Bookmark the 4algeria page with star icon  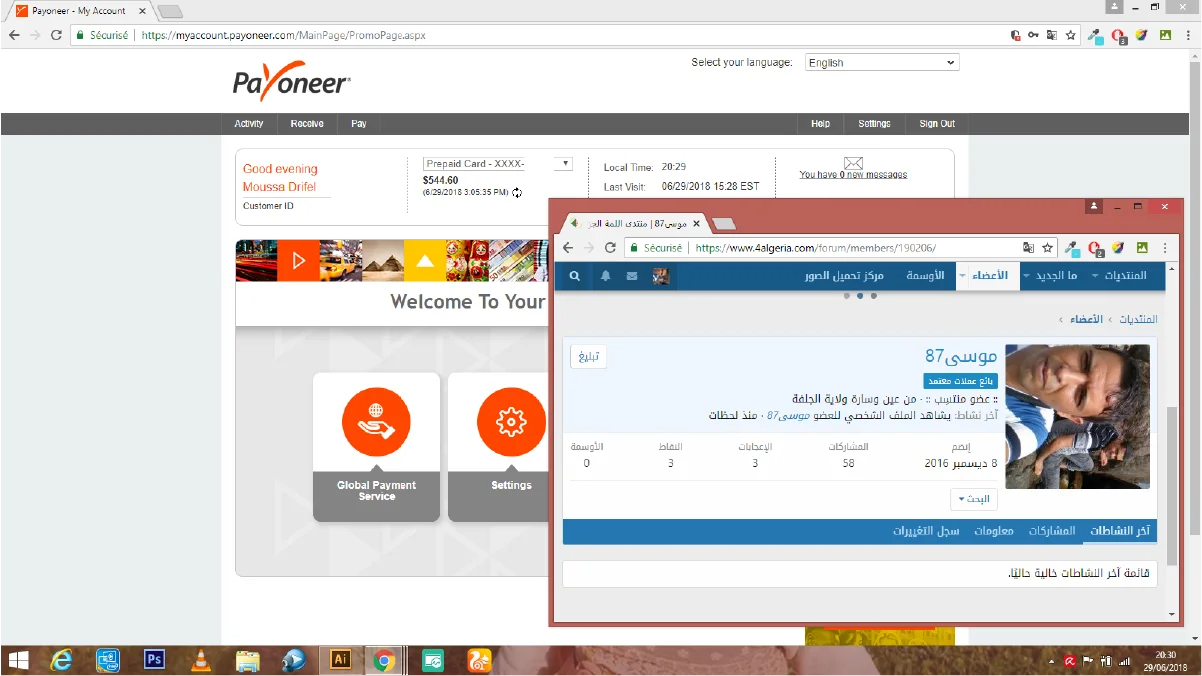click(x=1047, y=248)
